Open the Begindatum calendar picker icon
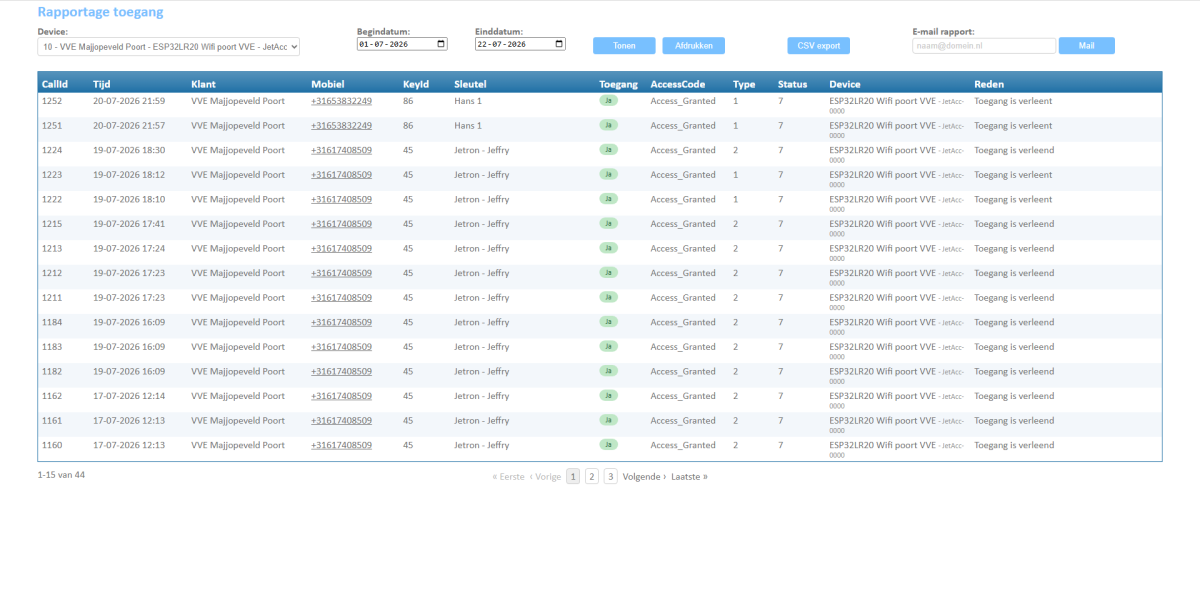This screenshot has height=590, width=1200. coord(441,44)
